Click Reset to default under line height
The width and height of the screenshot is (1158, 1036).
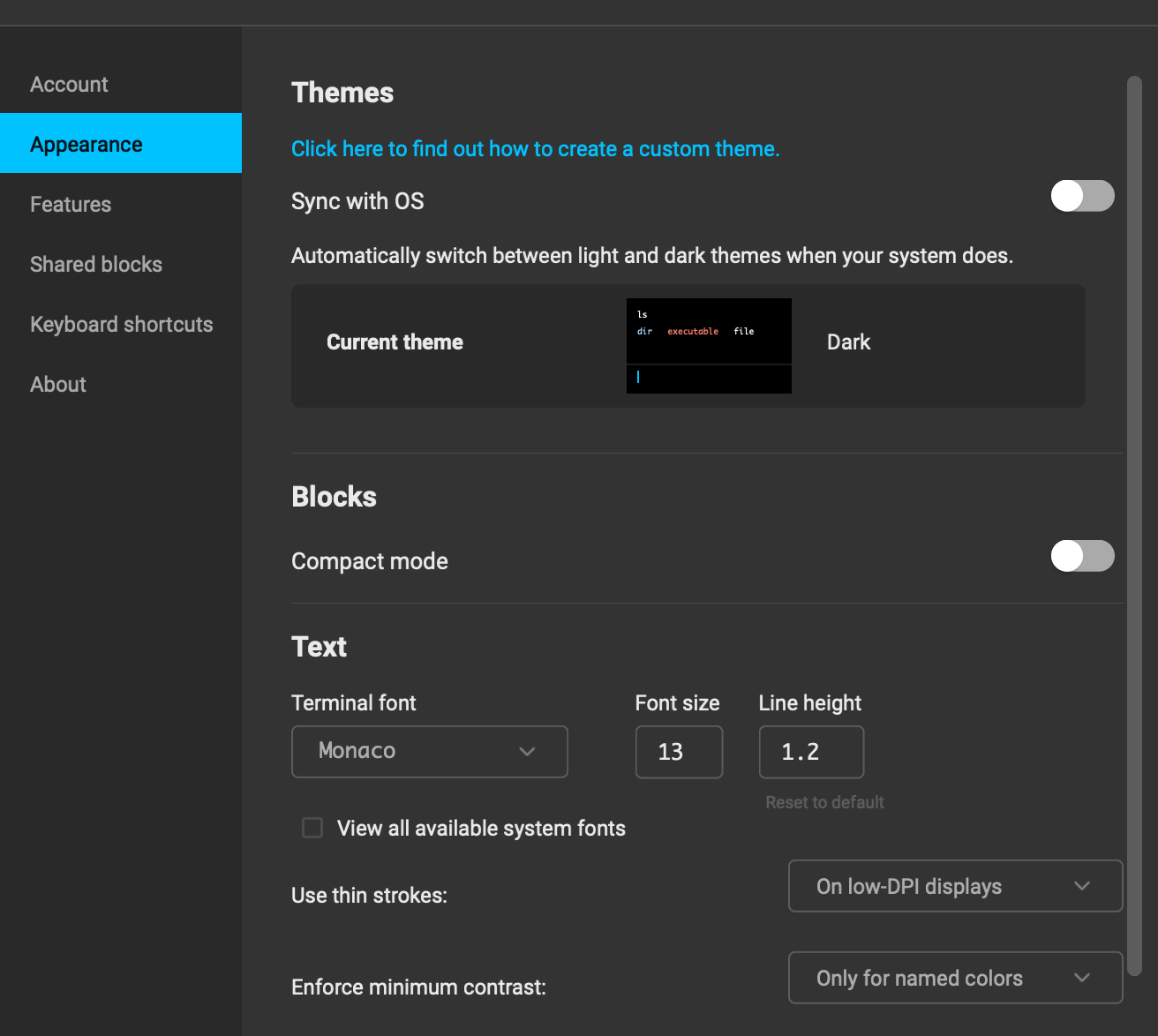[824, 802]
